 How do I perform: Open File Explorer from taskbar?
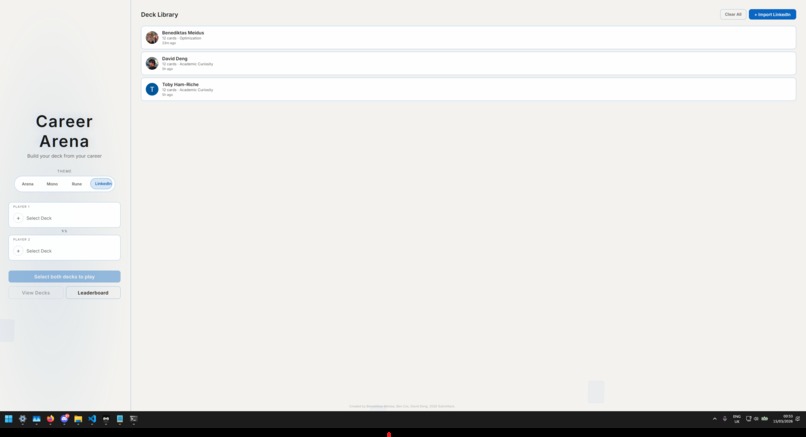tap(78, 419)
